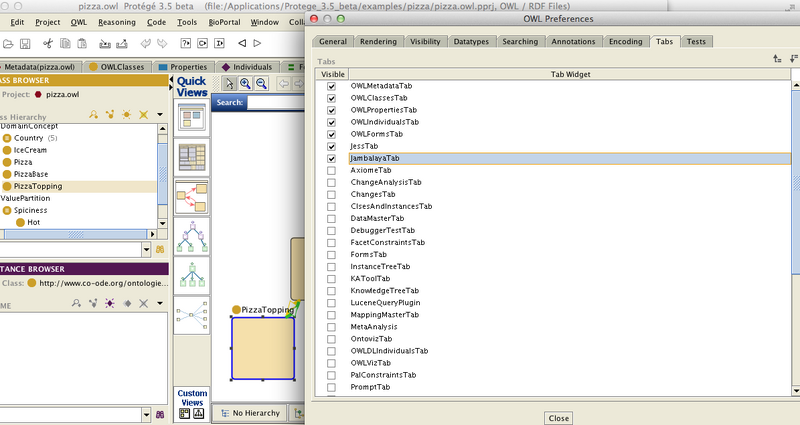Viewport: 800px width, 425px height.
Task: Click the create instance icon in Instance Browser
Action: point(110,304)
